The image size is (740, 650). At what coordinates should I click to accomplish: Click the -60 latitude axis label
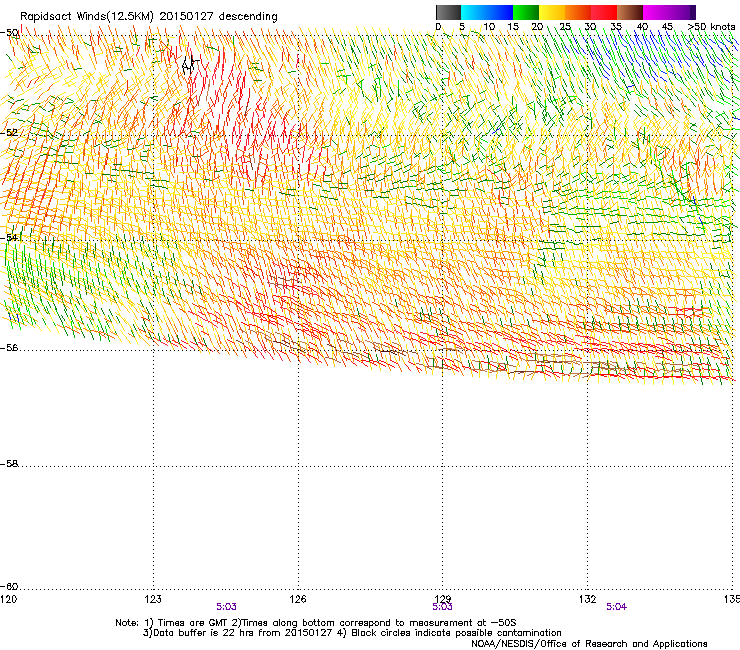coord(9,587)
